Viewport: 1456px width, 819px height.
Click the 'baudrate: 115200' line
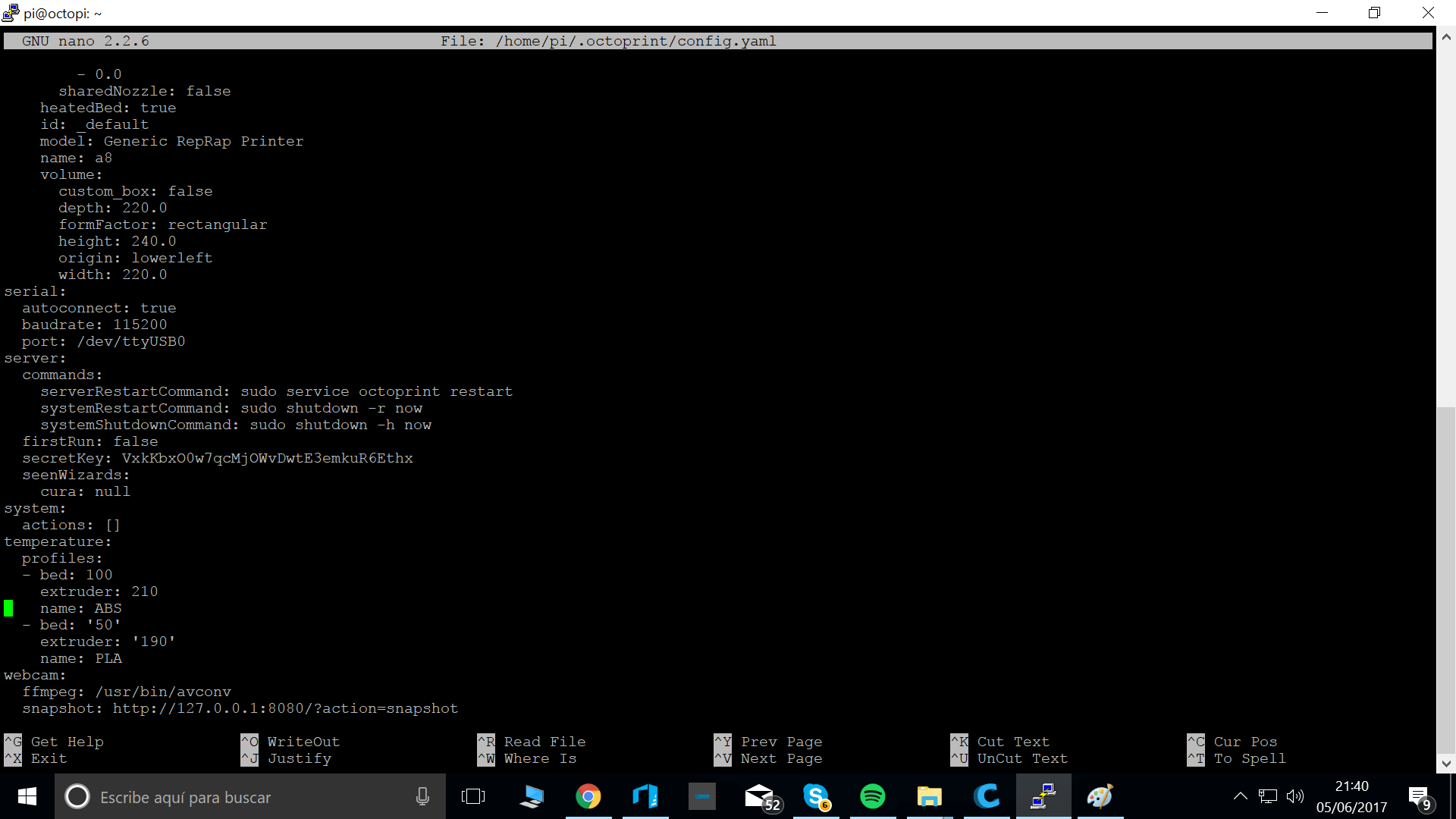pos(94,325)
